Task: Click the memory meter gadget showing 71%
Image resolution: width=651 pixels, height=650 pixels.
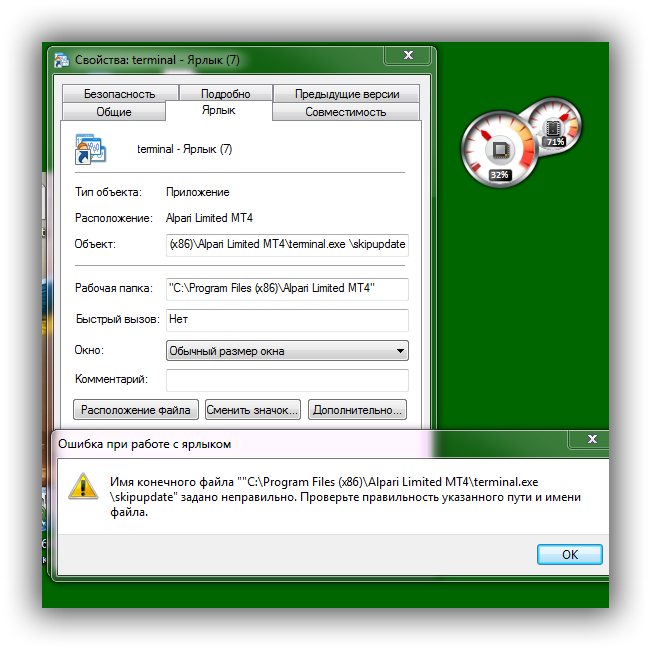Action: (553, 126)
